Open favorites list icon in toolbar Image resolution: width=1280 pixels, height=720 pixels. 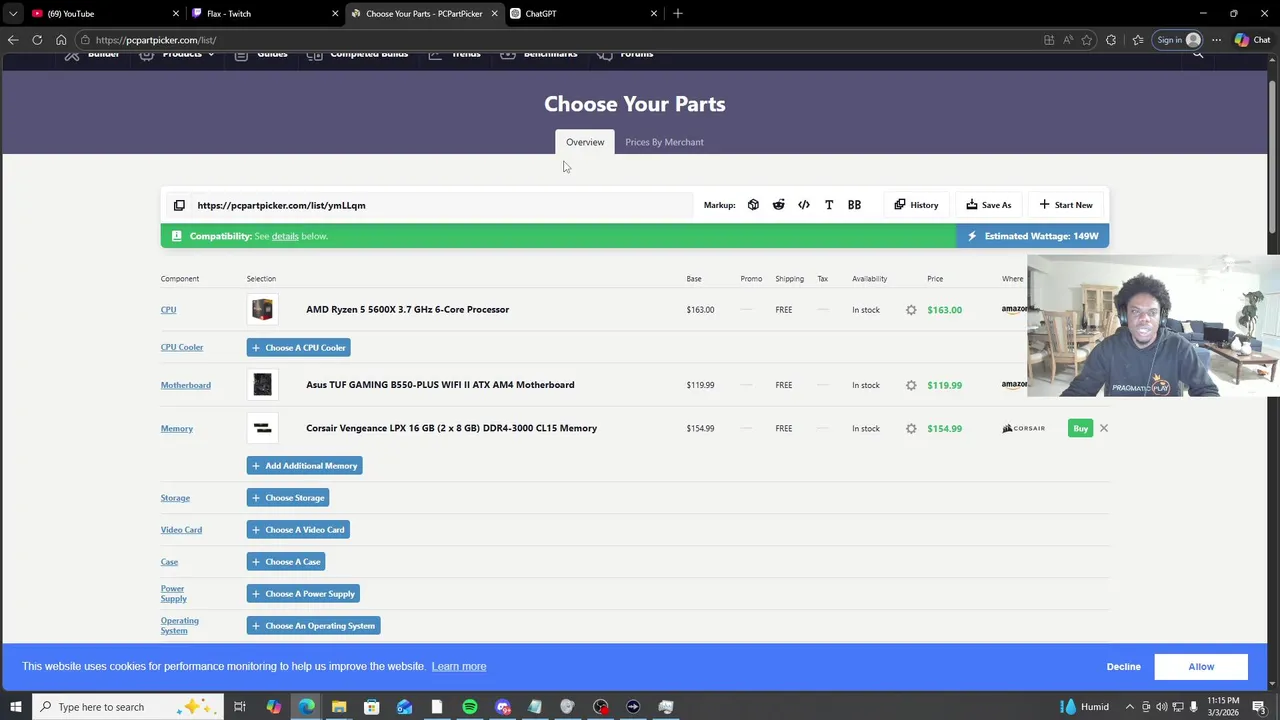(1138, 40)
